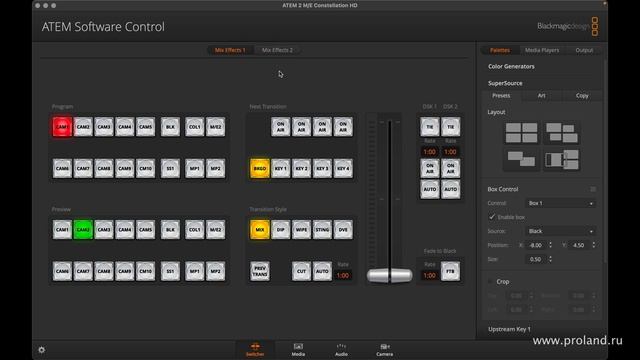Adjust Position Y value stepper
Image resolution: width=640 pixels, height=360 pixels.
[x=593, y=245]
